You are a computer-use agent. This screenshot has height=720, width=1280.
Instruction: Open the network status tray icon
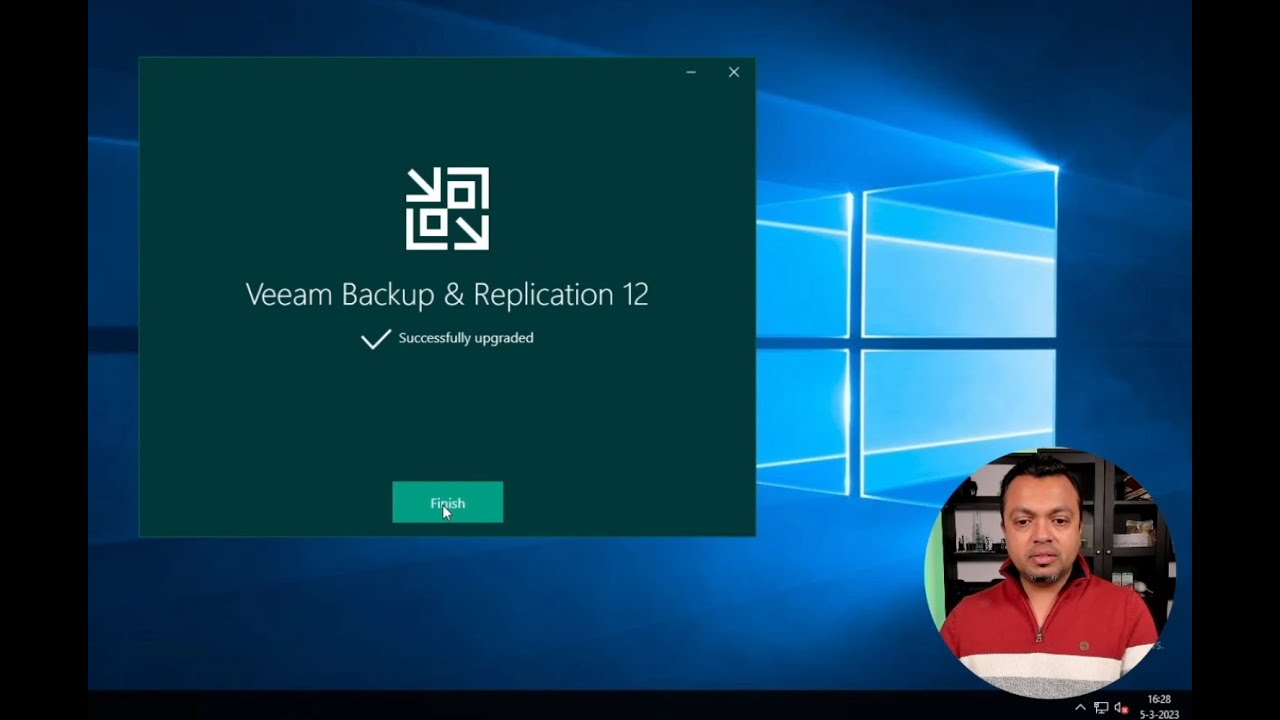point(1101,707)
